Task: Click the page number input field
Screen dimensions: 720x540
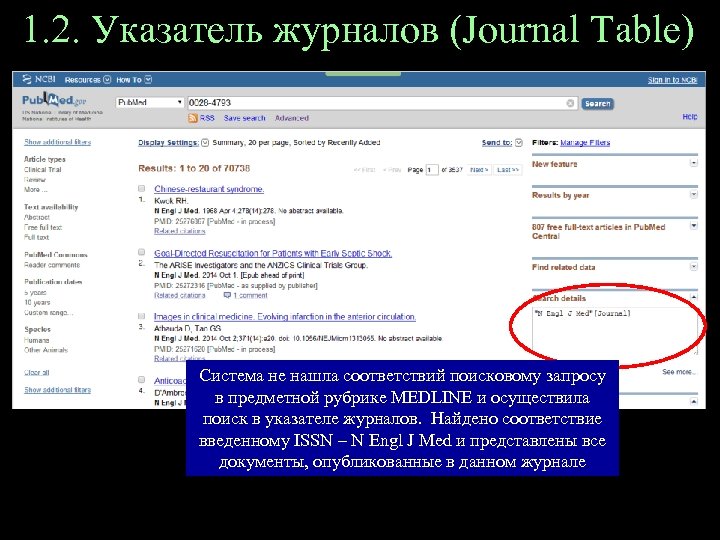Action: coord(432,170)
